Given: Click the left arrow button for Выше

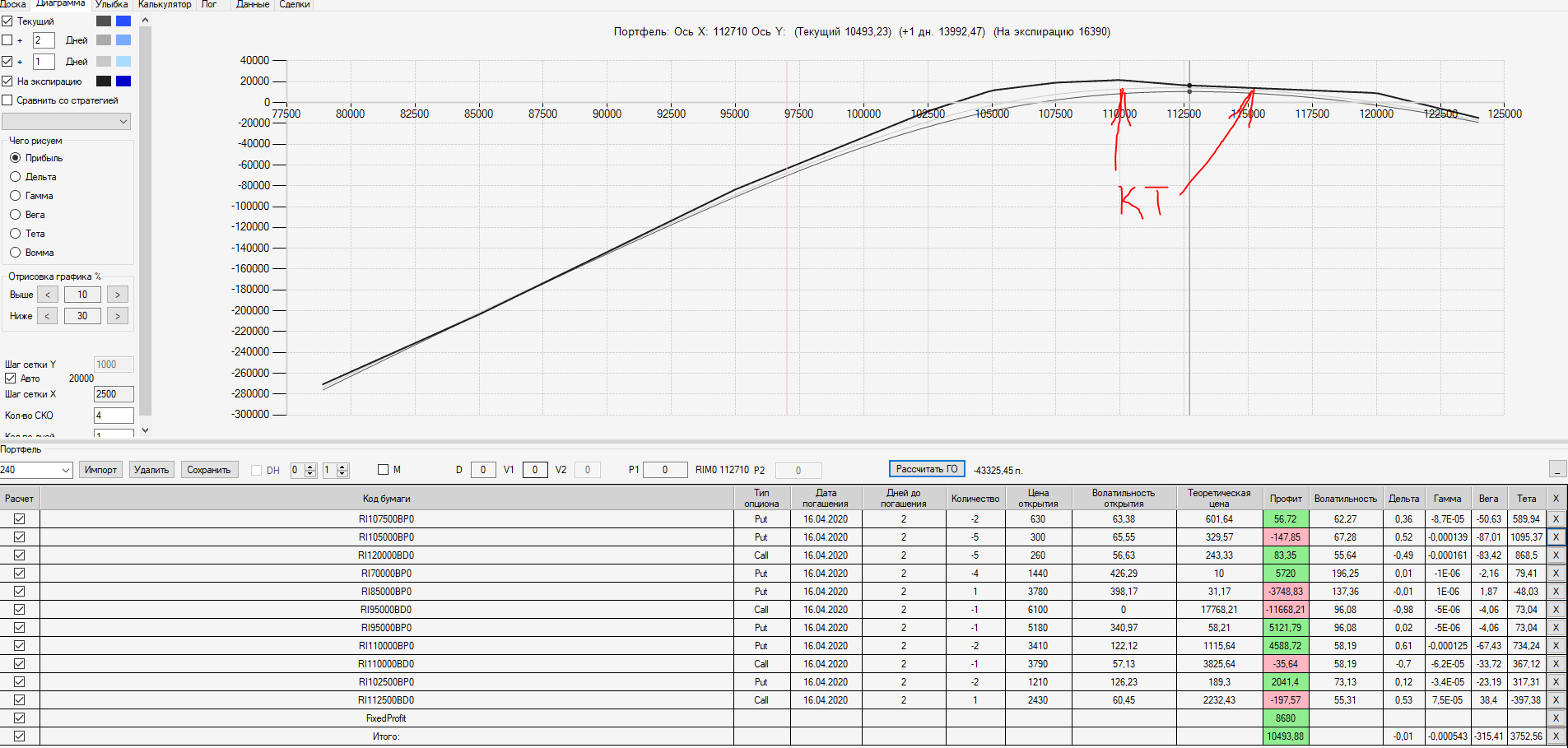Looking at the screenshot, I should tap(48, 295).
